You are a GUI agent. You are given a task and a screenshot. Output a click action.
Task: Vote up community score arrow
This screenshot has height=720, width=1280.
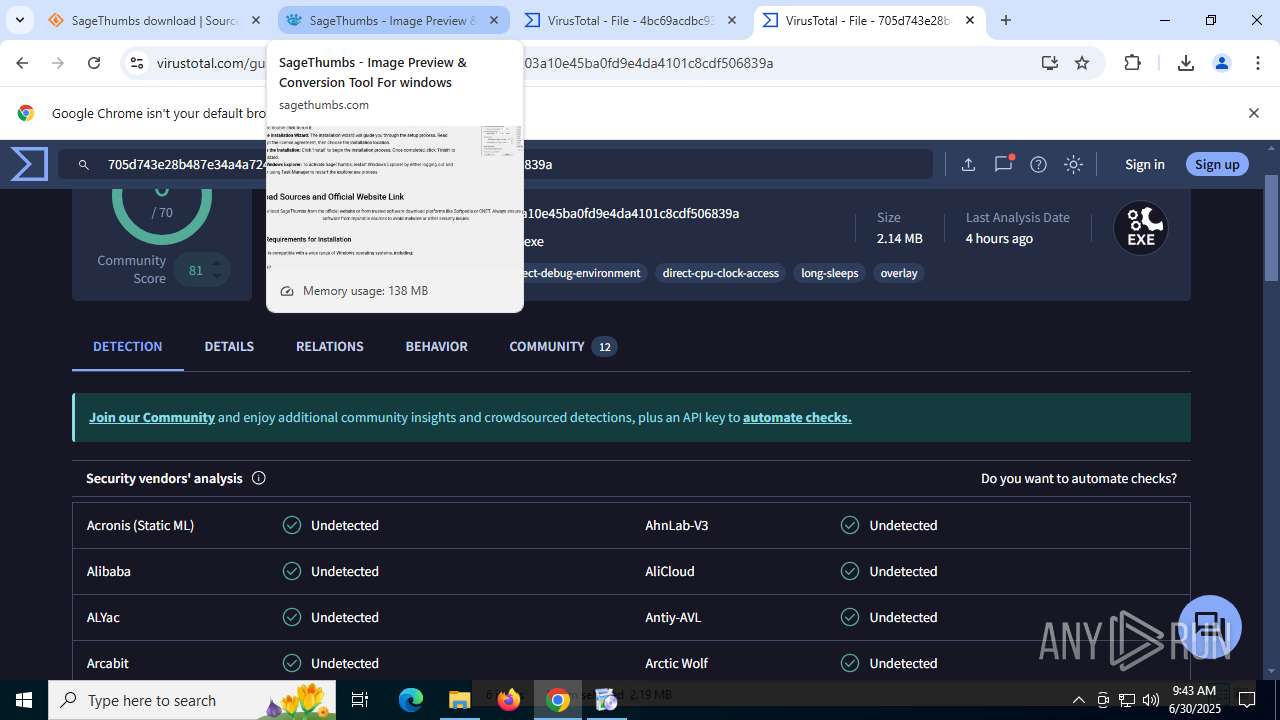[x=216, y=262]
